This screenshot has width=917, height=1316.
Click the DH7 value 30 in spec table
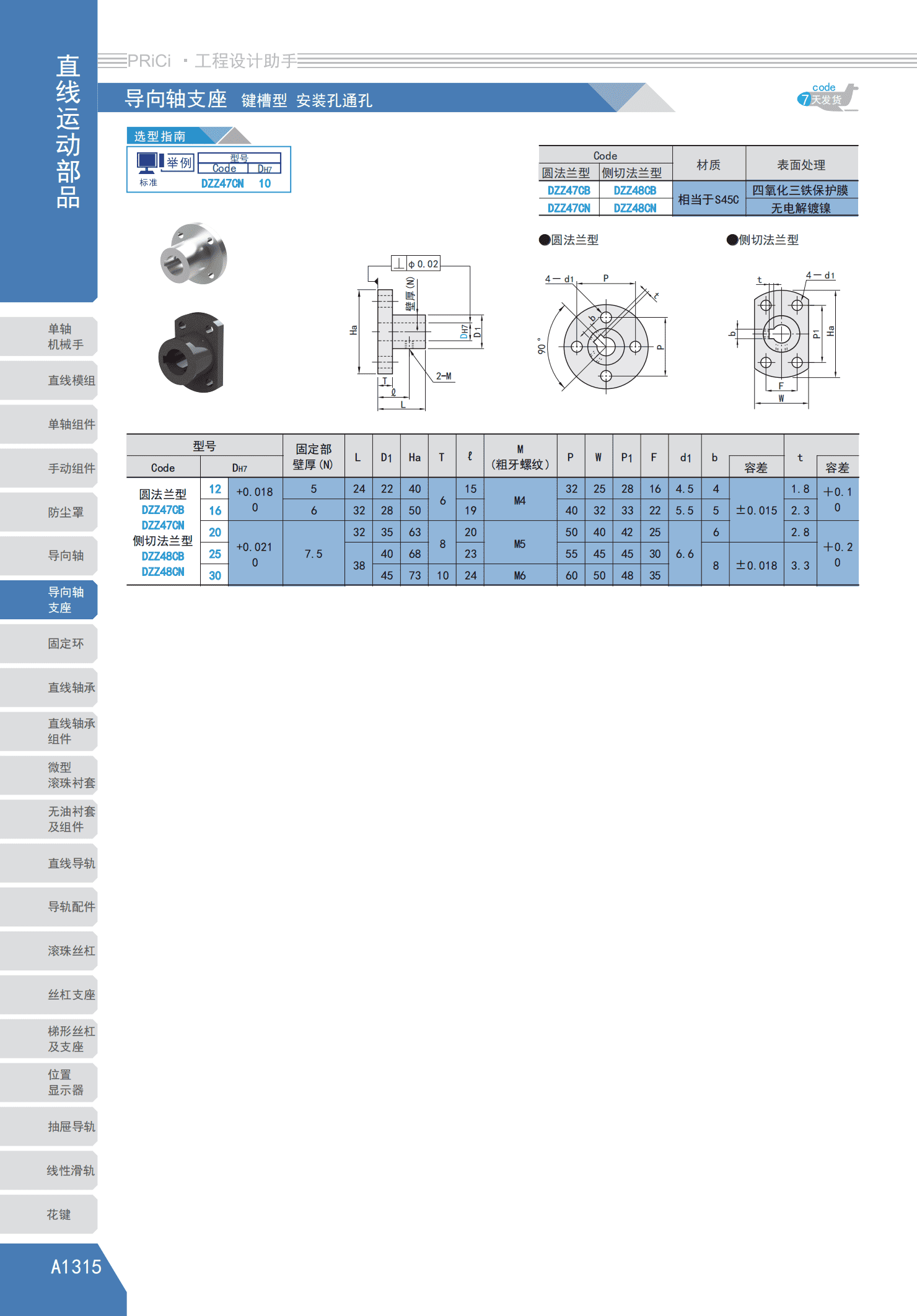coord(215,575)
